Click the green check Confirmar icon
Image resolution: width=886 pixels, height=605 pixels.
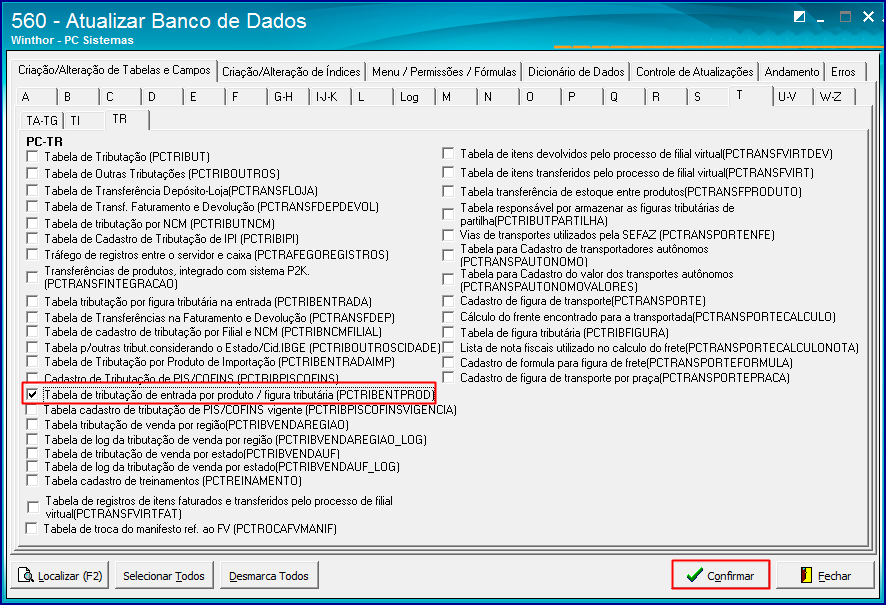pos(694,574)
